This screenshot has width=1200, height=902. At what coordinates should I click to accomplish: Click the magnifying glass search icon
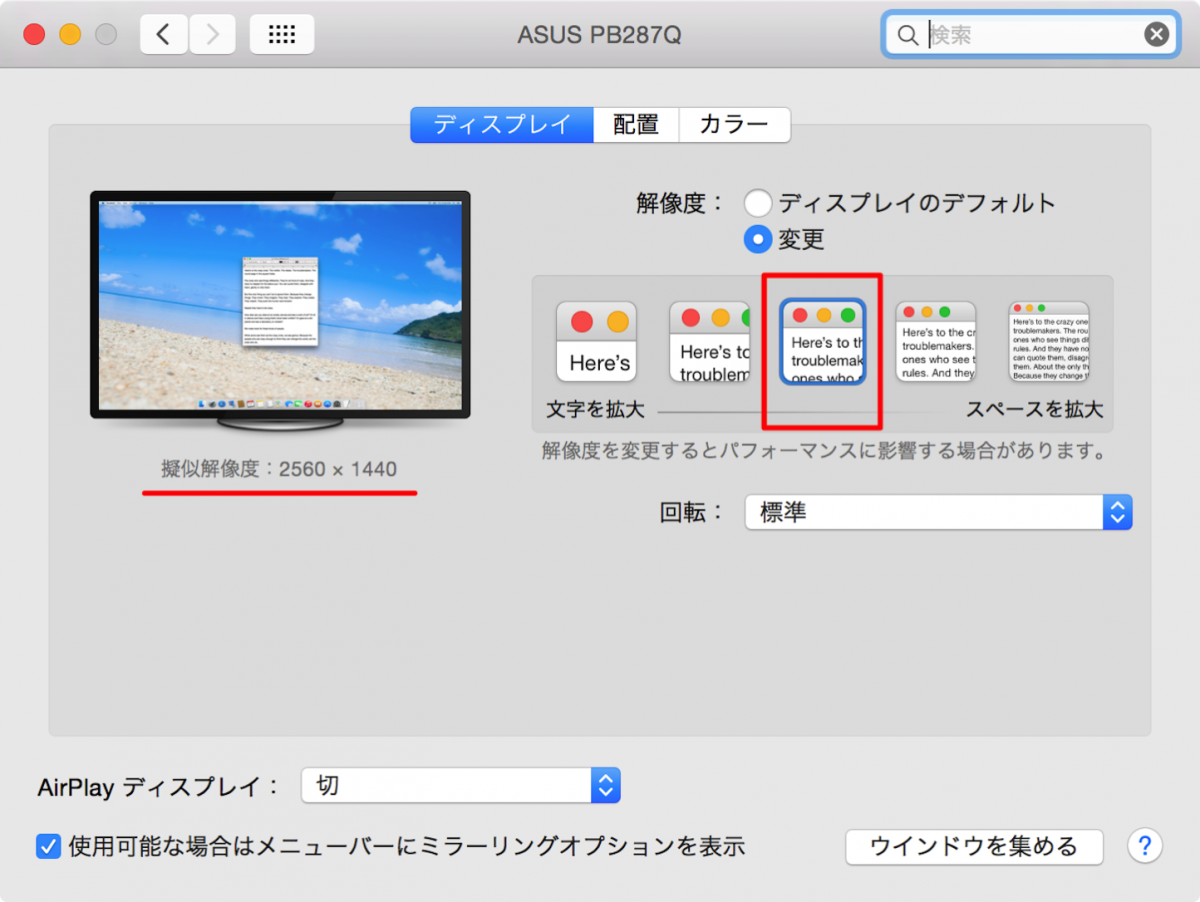pyautogui.click(x=907, y=34)
